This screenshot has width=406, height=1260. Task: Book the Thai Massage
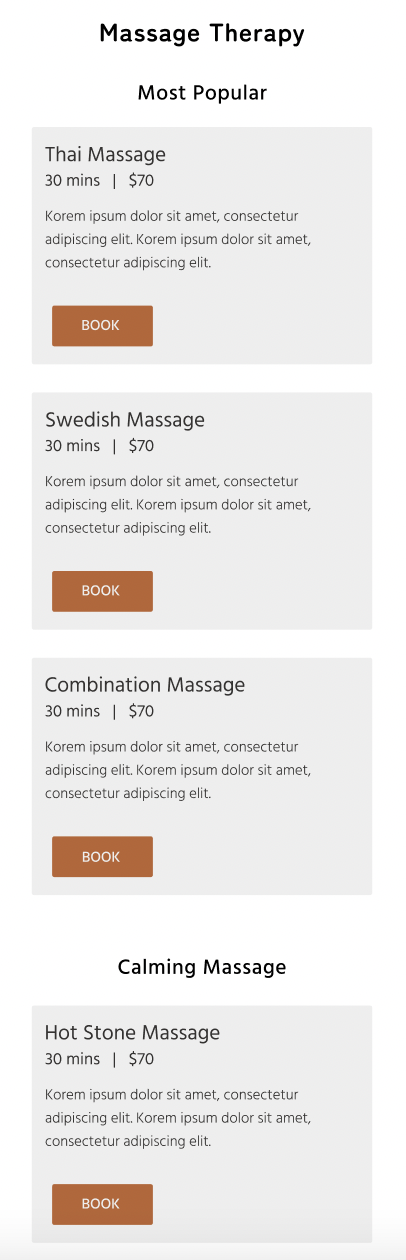coord(102,326)
